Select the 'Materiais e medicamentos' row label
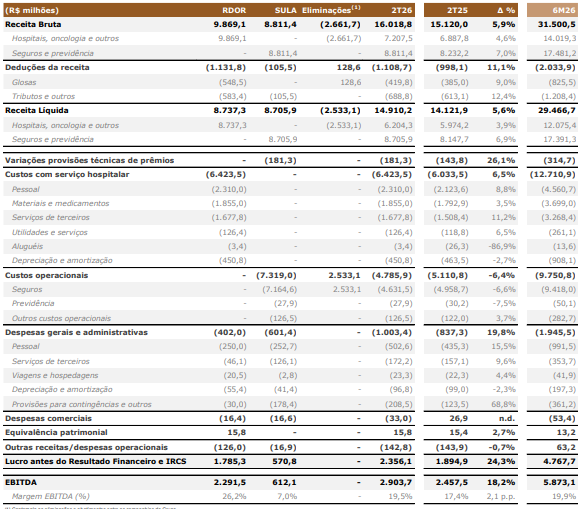This screenshot has height=509, width=585. point(60,203)
